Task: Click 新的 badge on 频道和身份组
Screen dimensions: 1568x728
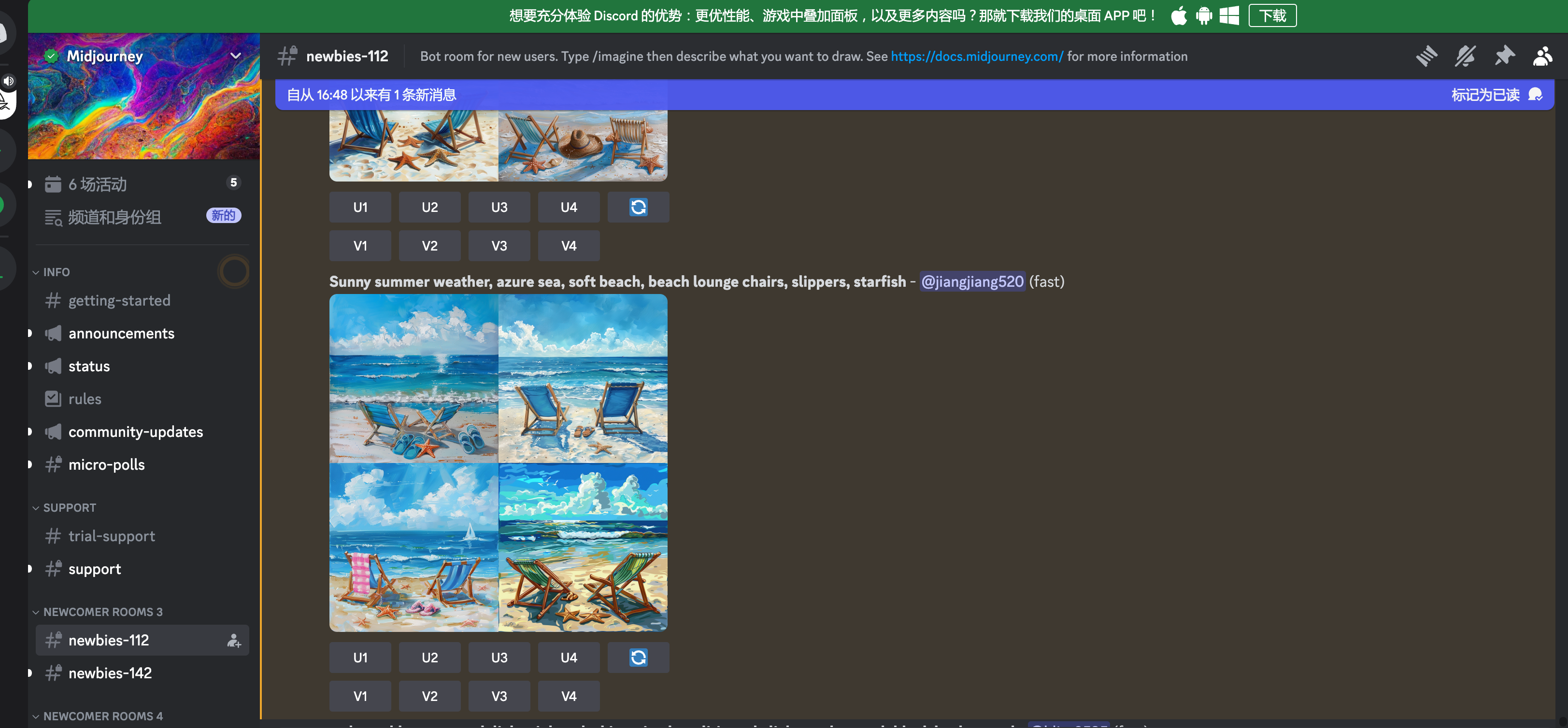Action: (x=224, y=215)
